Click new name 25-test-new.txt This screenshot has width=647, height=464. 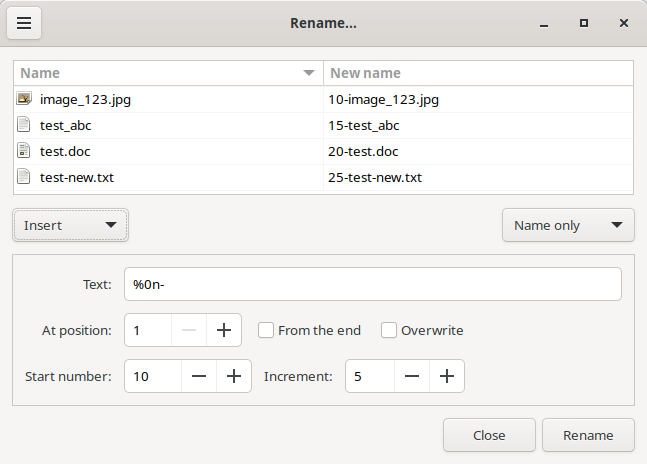375,177
